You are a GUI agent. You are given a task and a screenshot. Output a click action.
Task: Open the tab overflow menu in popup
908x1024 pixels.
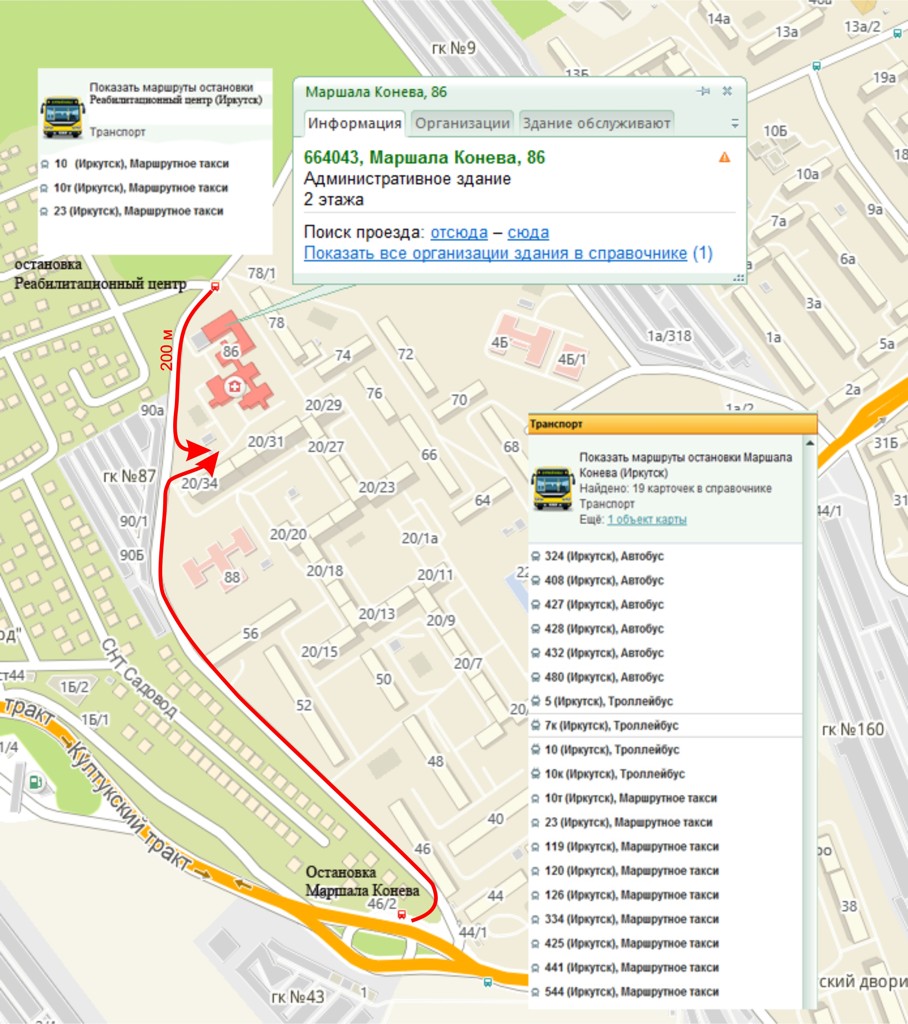(x=735, y=124)
